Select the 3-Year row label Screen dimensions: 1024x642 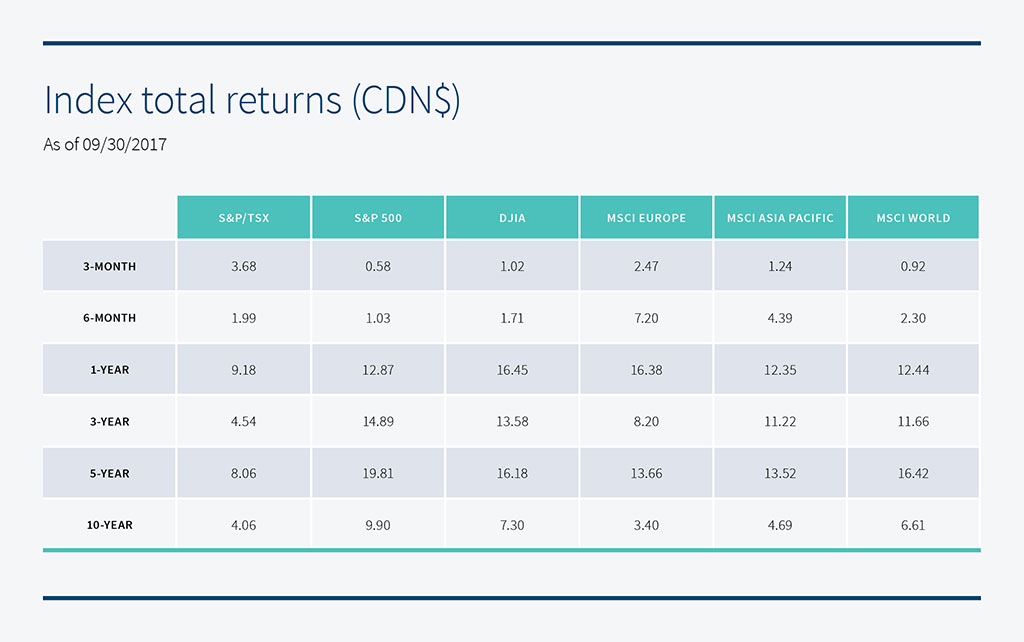pyautogui.click(x=109, y=422)
